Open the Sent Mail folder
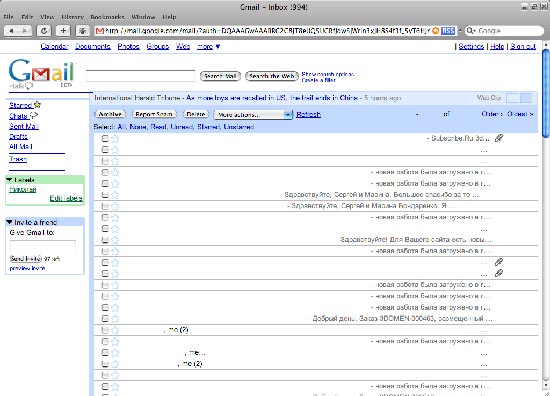The width and height of the screenshot is (550, 396). (24, 126)
